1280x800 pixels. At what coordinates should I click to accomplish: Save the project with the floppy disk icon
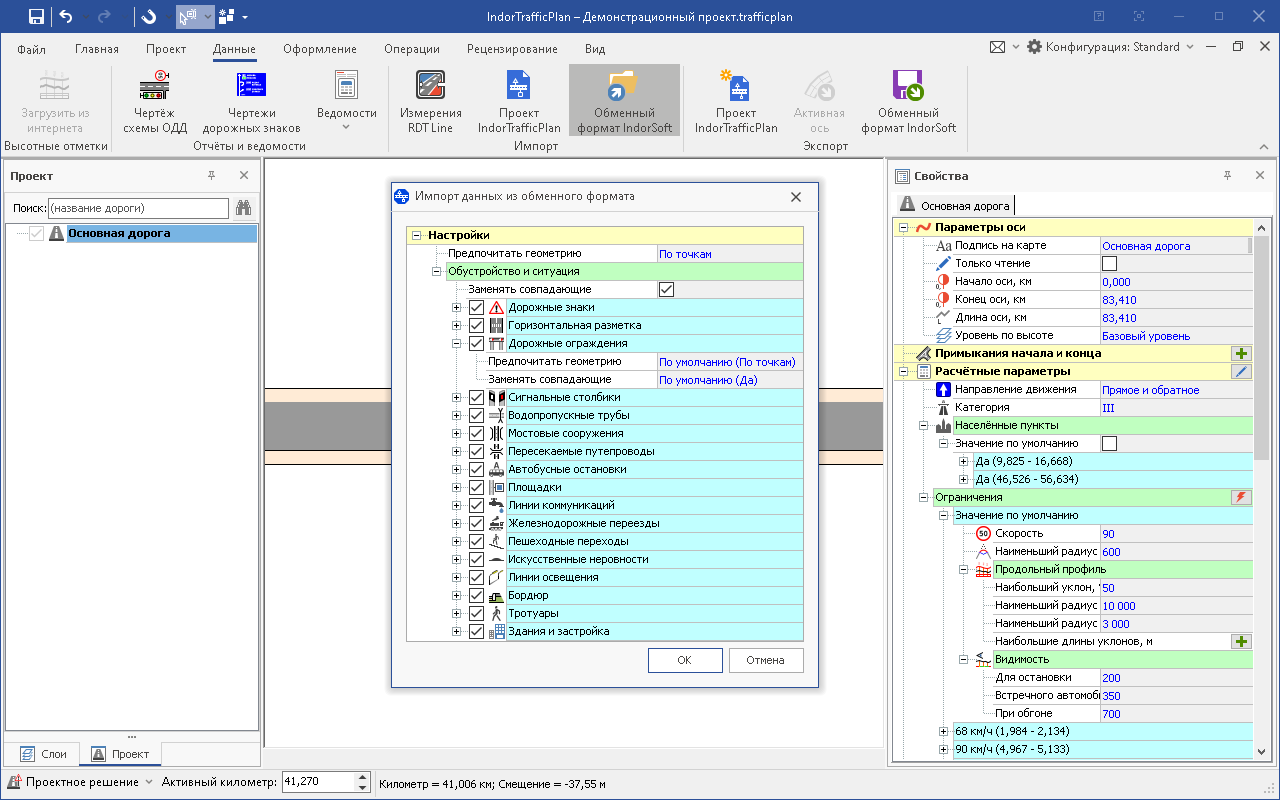[x=36, y=16]
